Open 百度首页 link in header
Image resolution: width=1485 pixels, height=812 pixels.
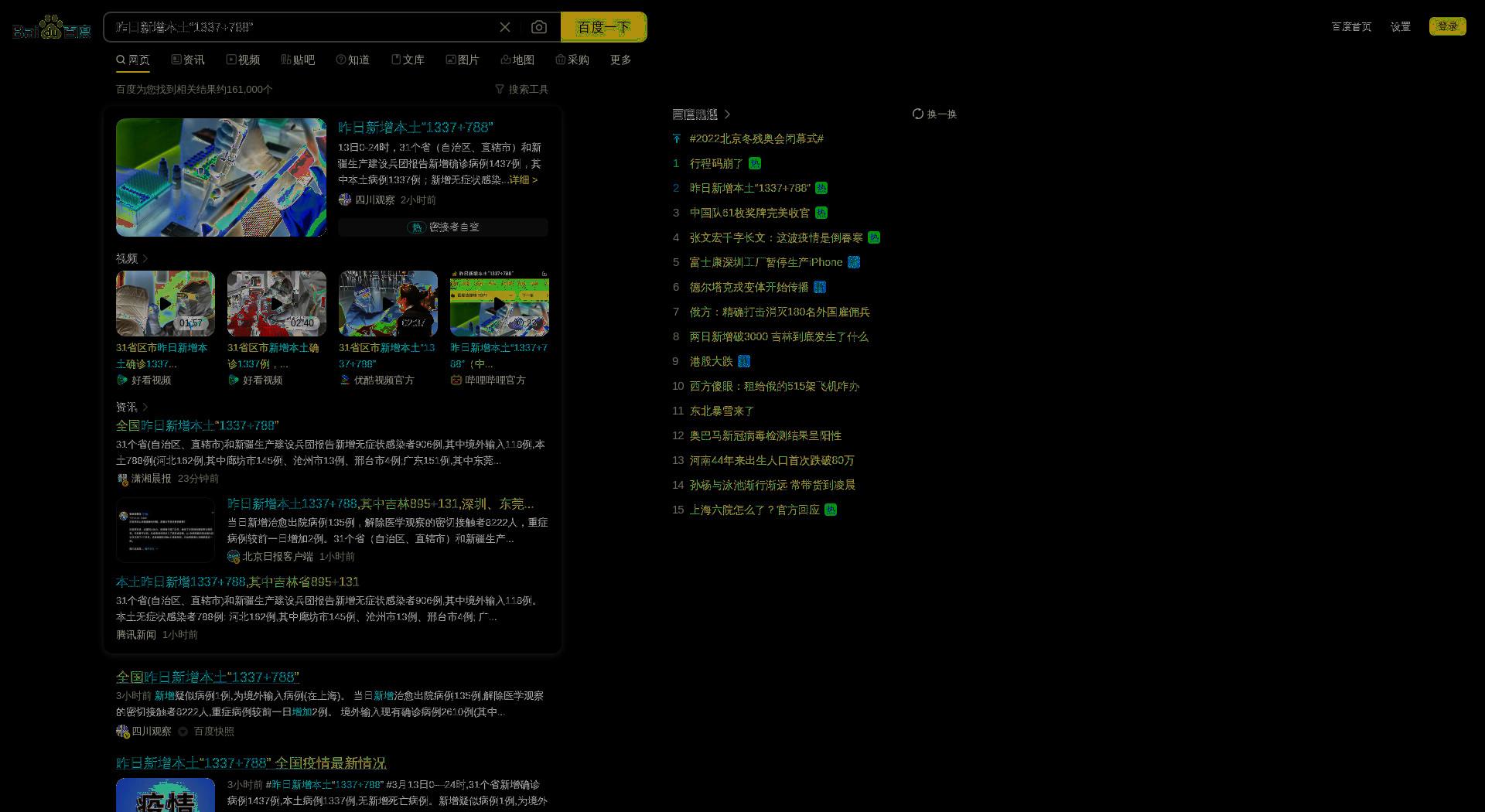1351,26
